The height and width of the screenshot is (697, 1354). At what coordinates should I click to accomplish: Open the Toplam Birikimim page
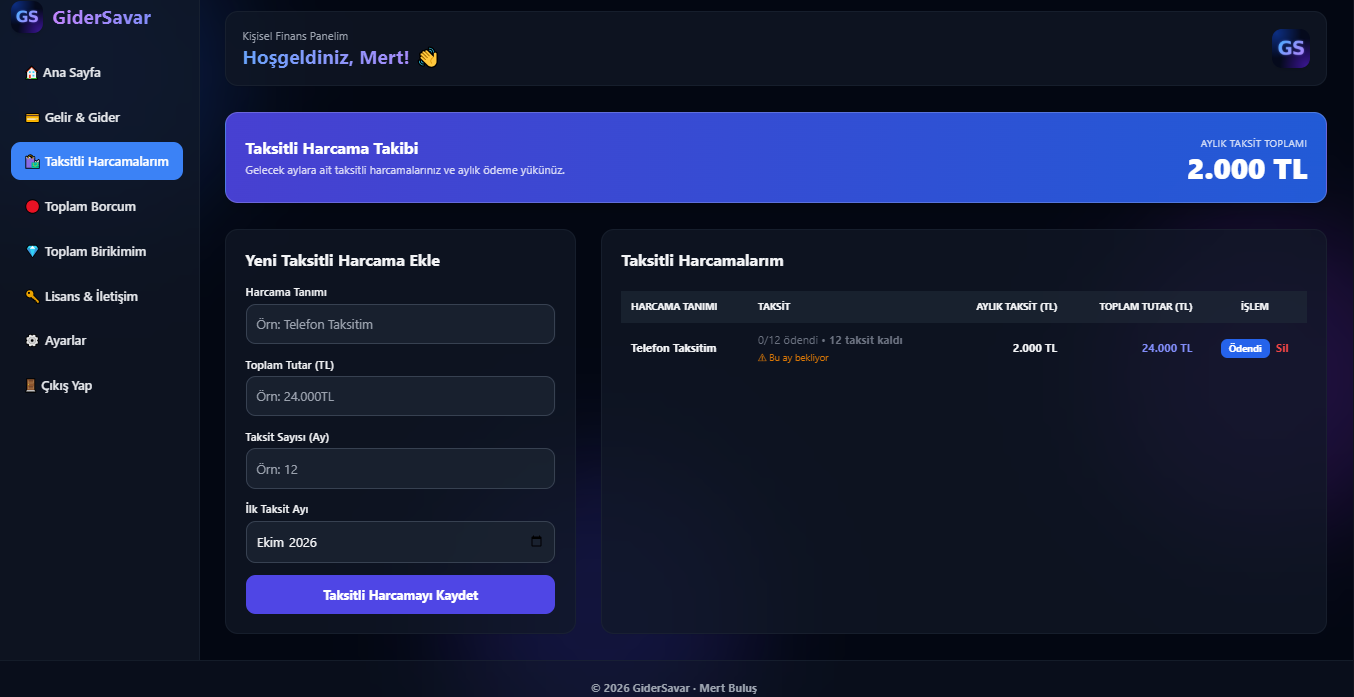pyautogui.click(x=97, y=252)
